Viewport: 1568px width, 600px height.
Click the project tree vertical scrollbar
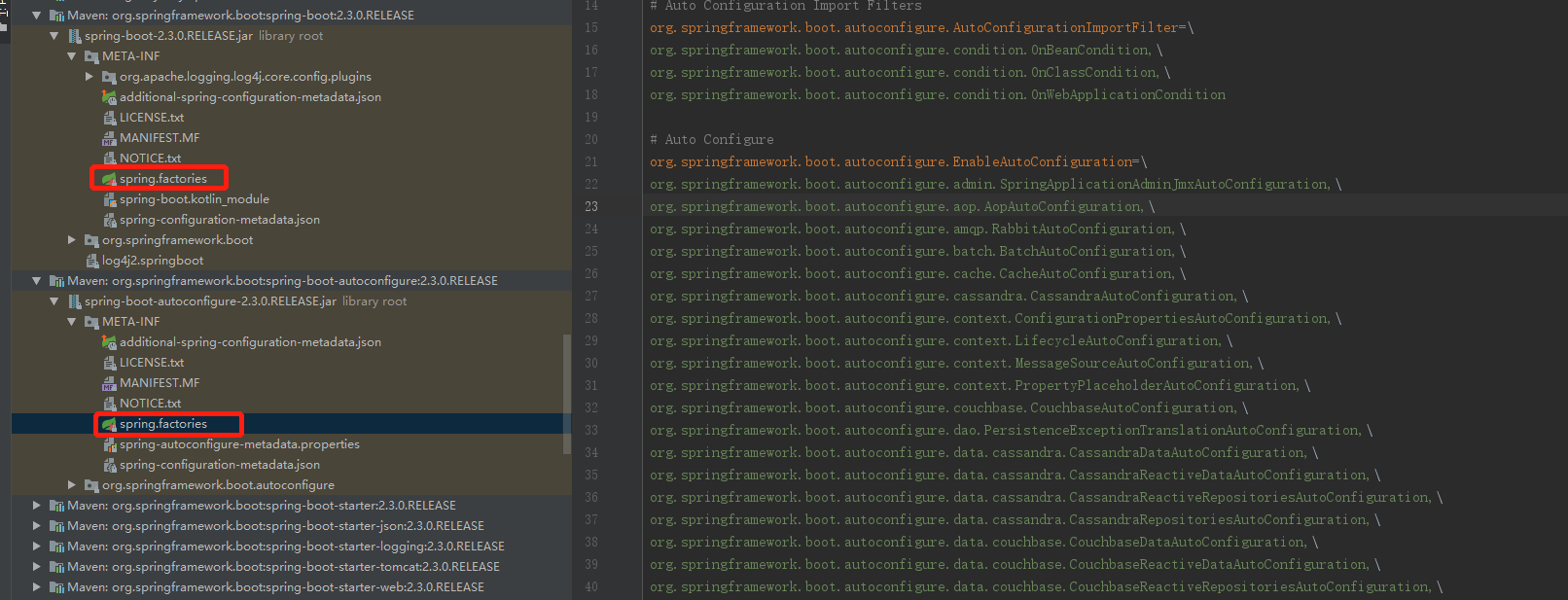pos(567,393)
